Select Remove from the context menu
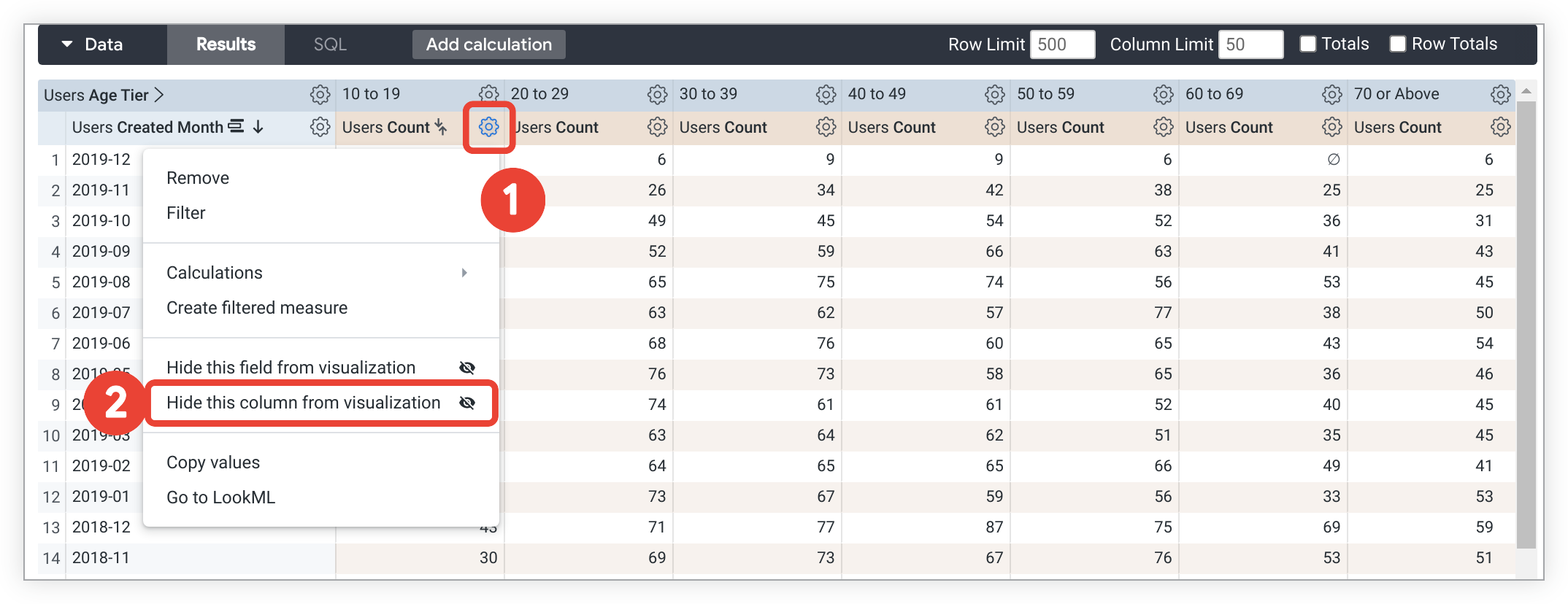The width and height of the screenshot is (1568, 604). coord(198,178)
